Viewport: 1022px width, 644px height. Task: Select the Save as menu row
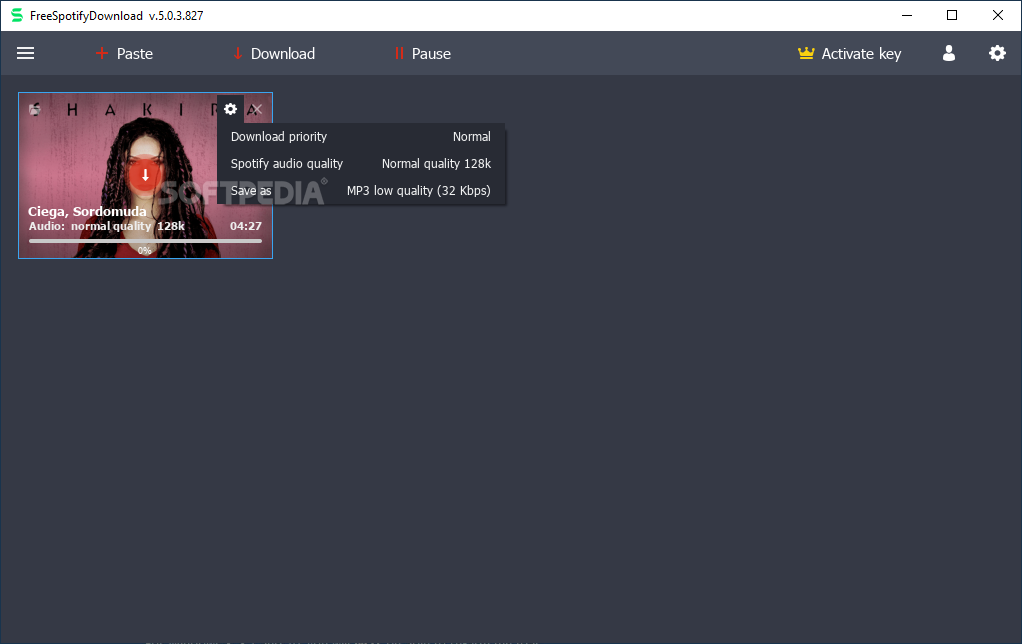click(x=361, y=191)
